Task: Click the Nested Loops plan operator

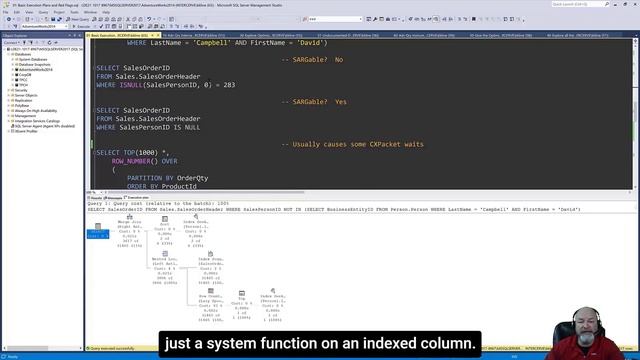Action: 164,268
